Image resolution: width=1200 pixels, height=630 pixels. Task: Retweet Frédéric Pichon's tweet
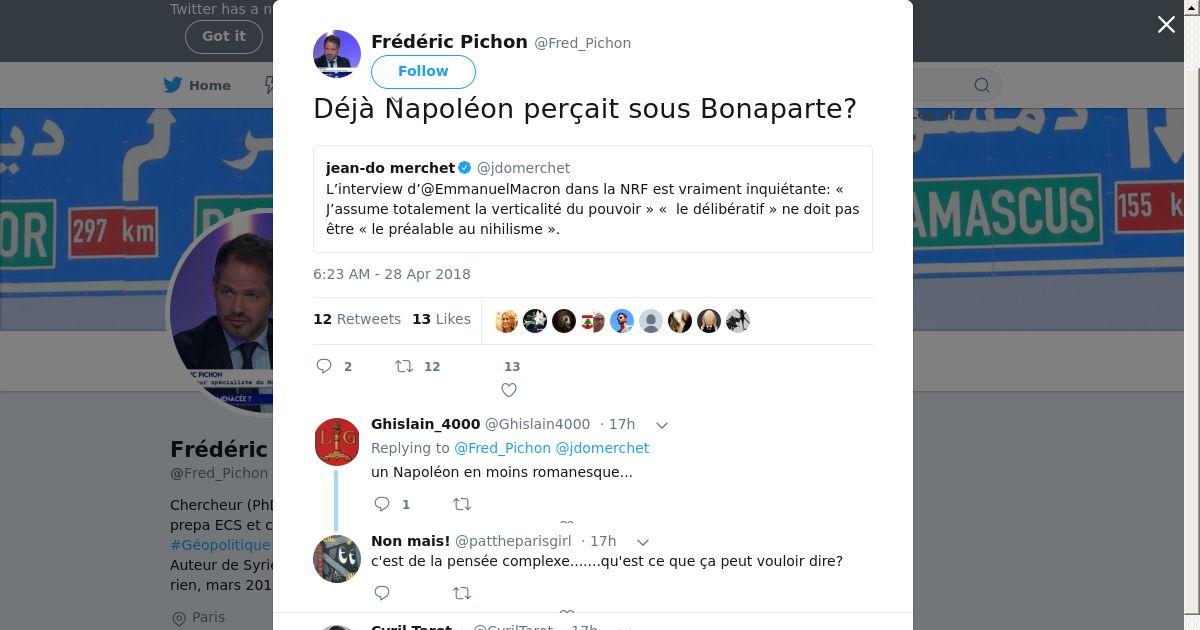point(404,366)
